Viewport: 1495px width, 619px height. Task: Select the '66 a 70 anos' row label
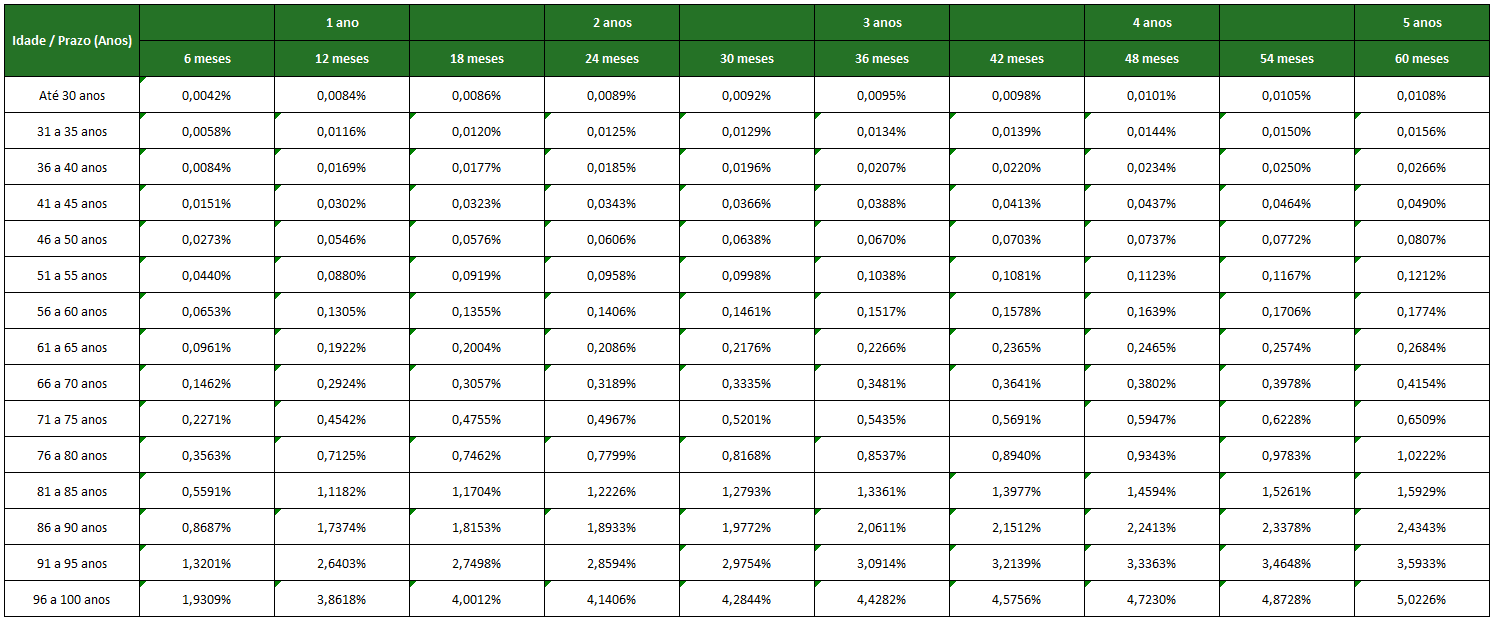point(72,383)
